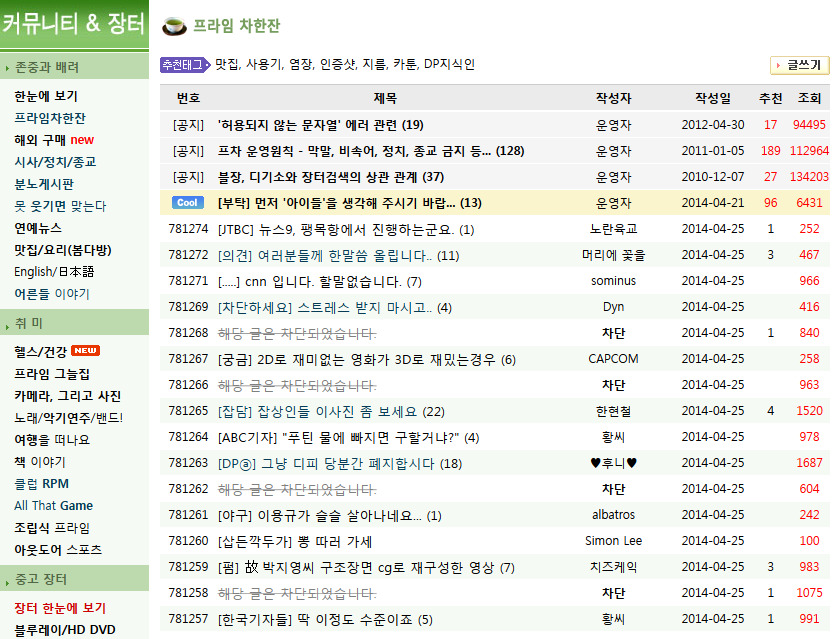Open 아웃도어 스포츠 board
This screenshot has width=840, height=639.
pyautogui.click(x=58, y=550)
